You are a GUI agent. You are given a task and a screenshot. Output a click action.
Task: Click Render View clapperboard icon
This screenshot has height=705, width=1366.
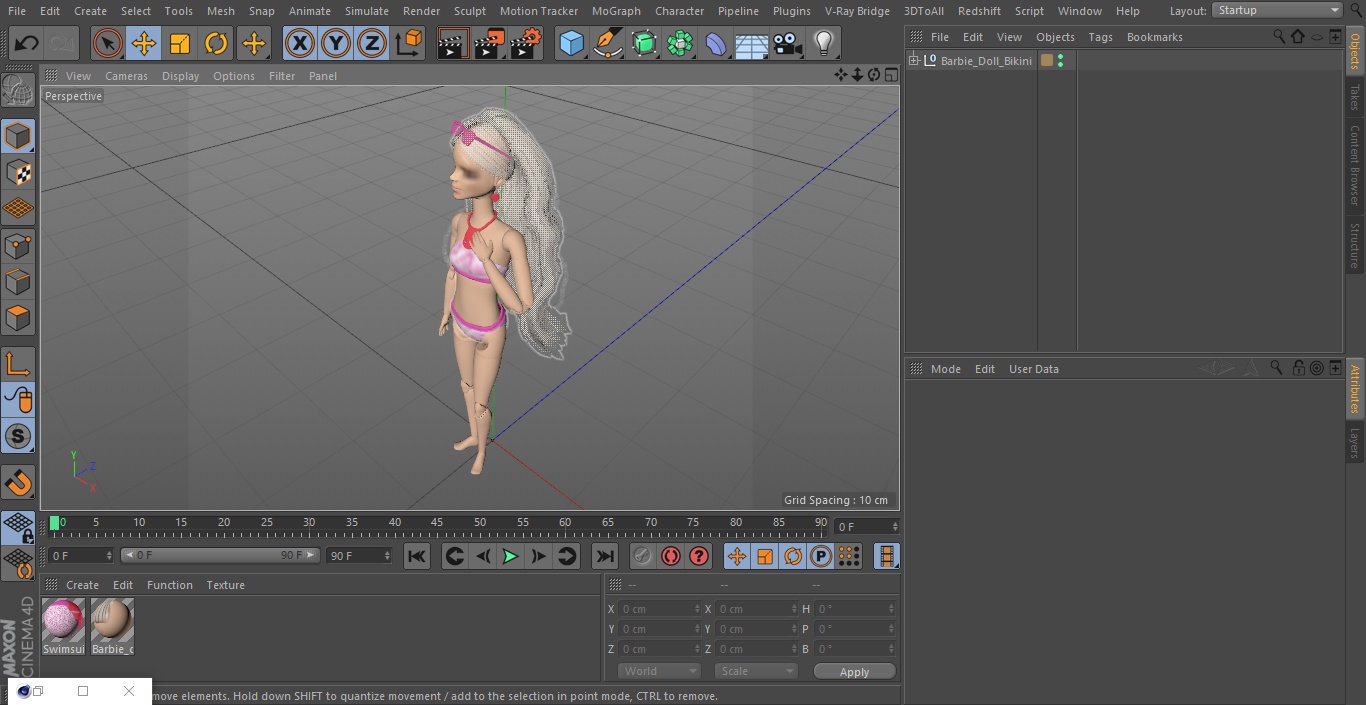click(453, 43)
